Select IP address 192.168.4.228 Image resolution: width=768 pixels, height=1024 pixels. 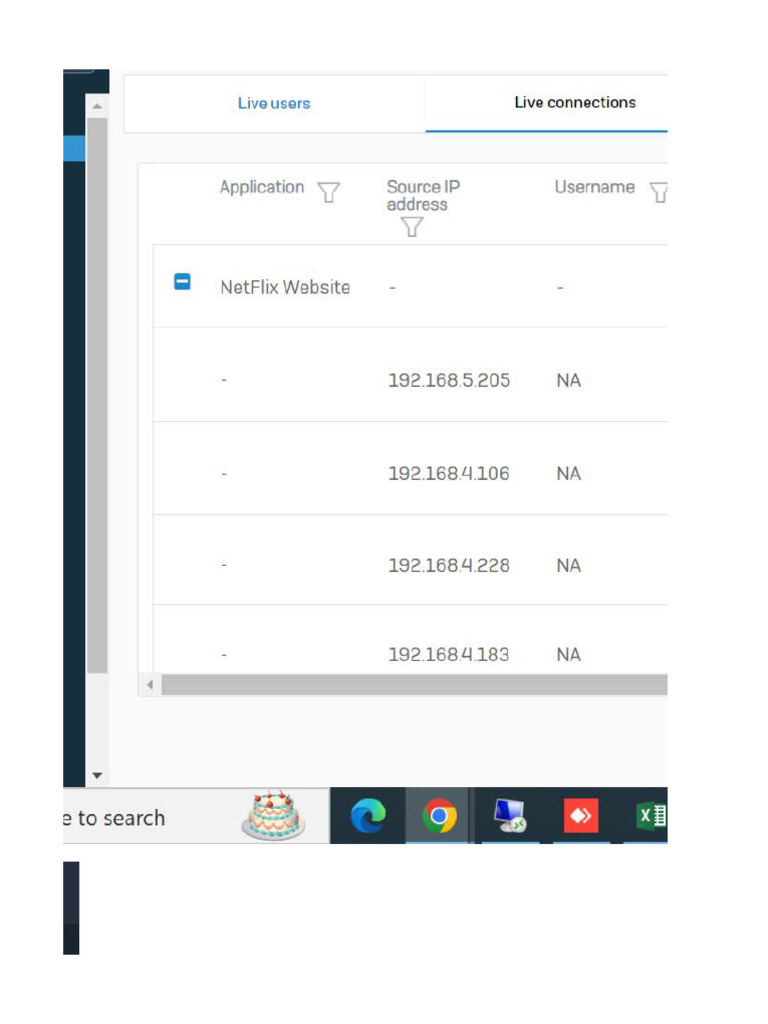coord(449,566)
